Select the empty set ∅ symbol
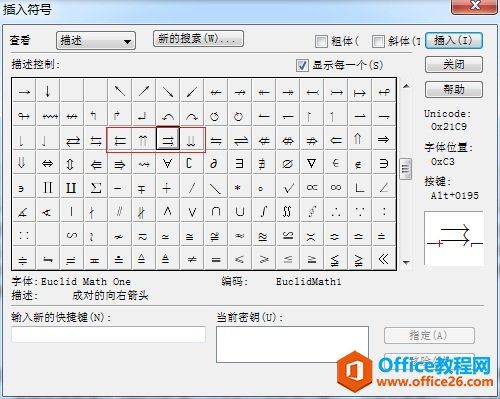500x399 pixels. (288, 163)
